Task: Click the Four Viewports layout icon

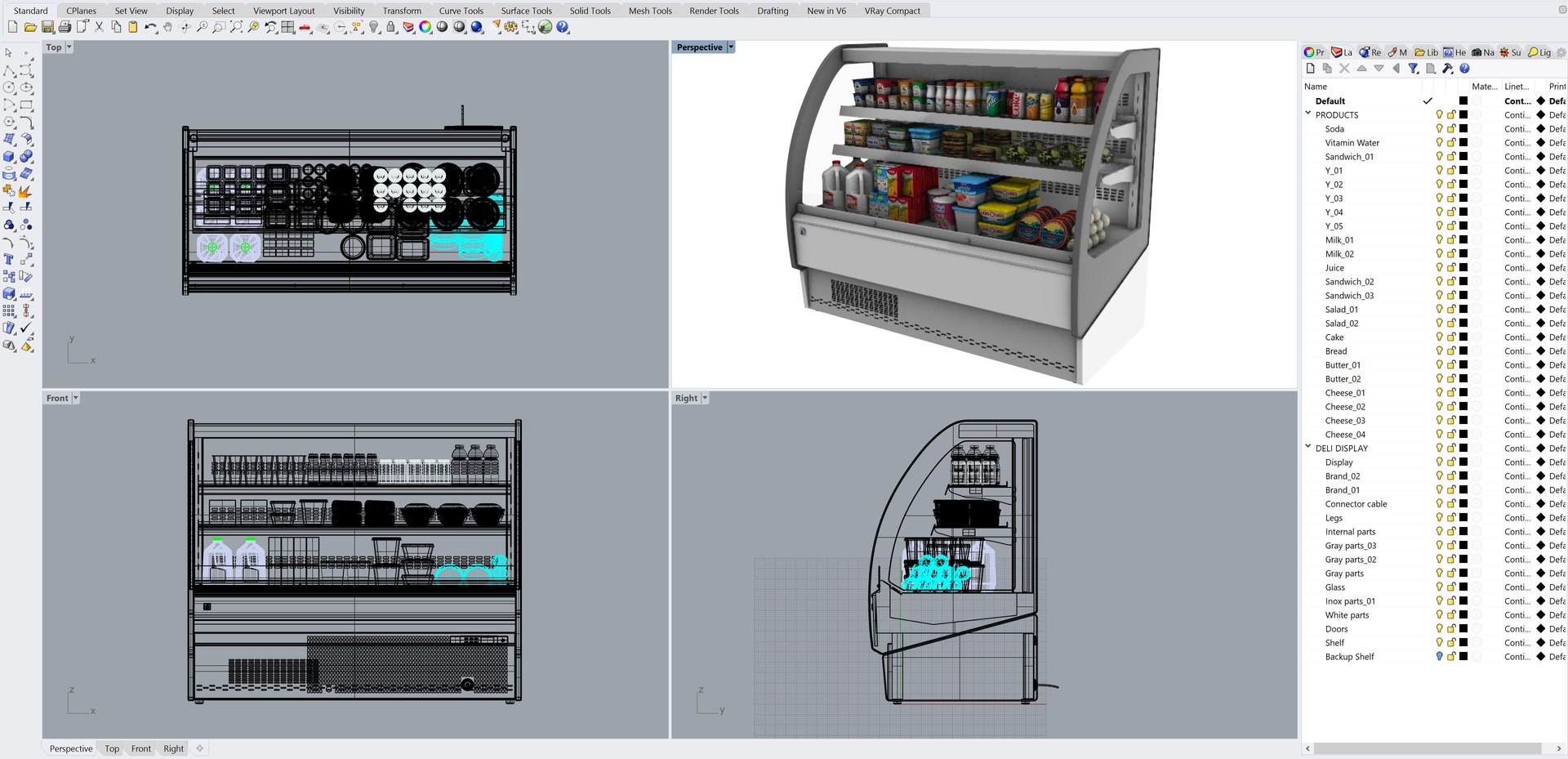Action: coord(287,27)
